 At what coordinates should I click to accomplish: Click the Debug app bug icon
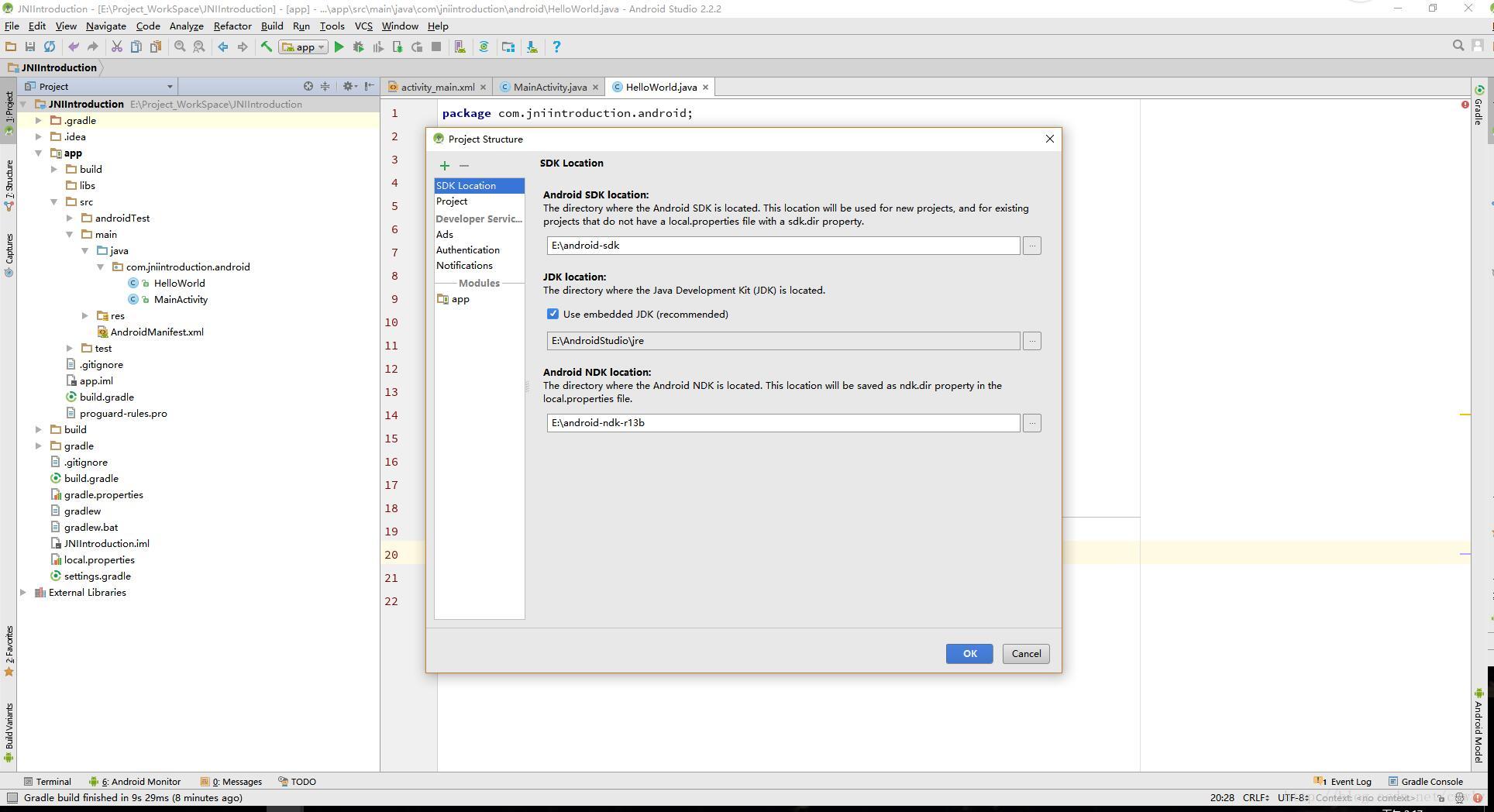(358, 47)
